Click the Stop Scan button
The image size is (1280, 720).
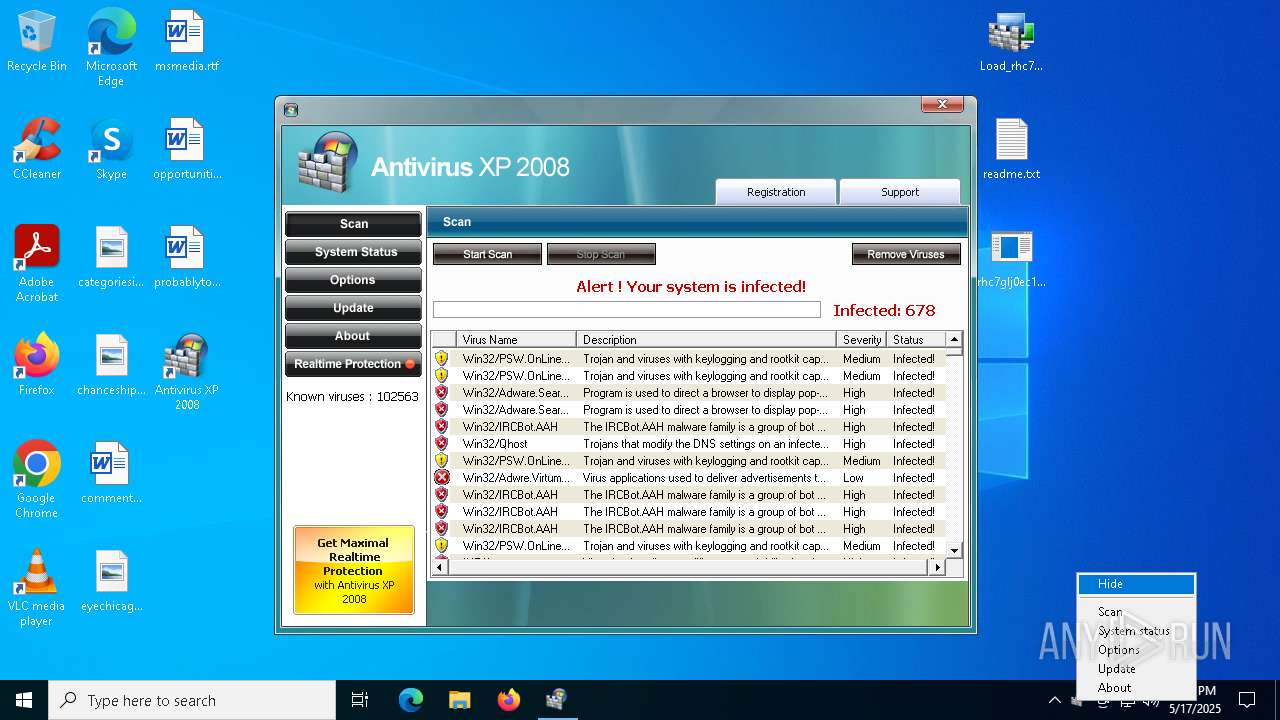(601, 254)
